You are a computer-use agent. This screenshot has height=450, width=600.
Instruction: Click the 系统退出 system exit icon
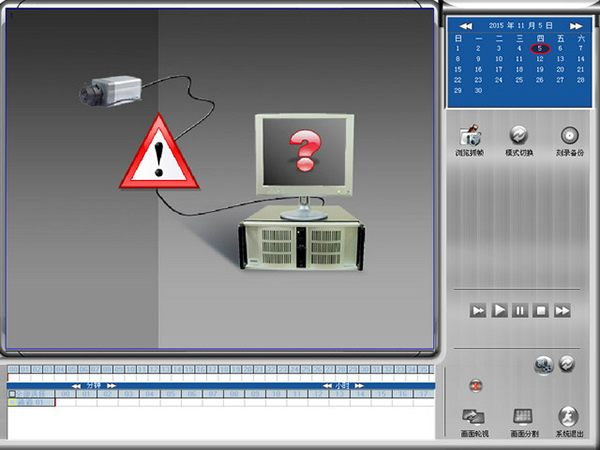(568, 417)
